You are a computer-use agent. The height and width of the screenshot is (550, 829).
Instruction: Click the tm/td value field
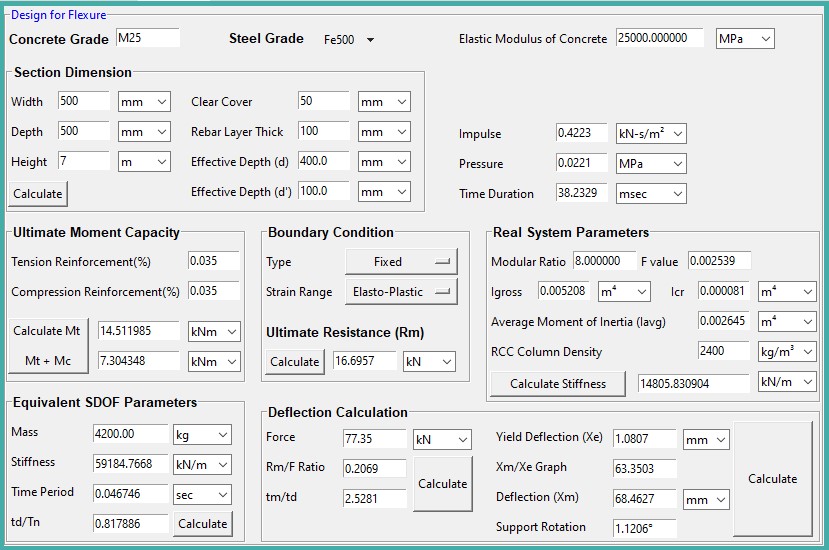pos(375,499)
